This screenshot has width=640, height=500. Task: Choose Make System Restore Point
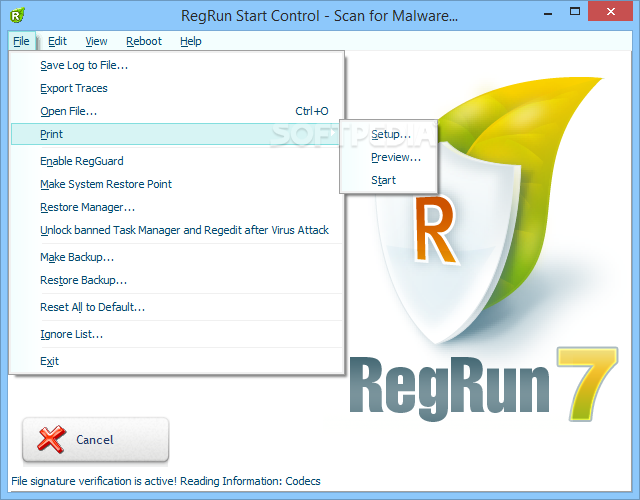click(176, 184)
